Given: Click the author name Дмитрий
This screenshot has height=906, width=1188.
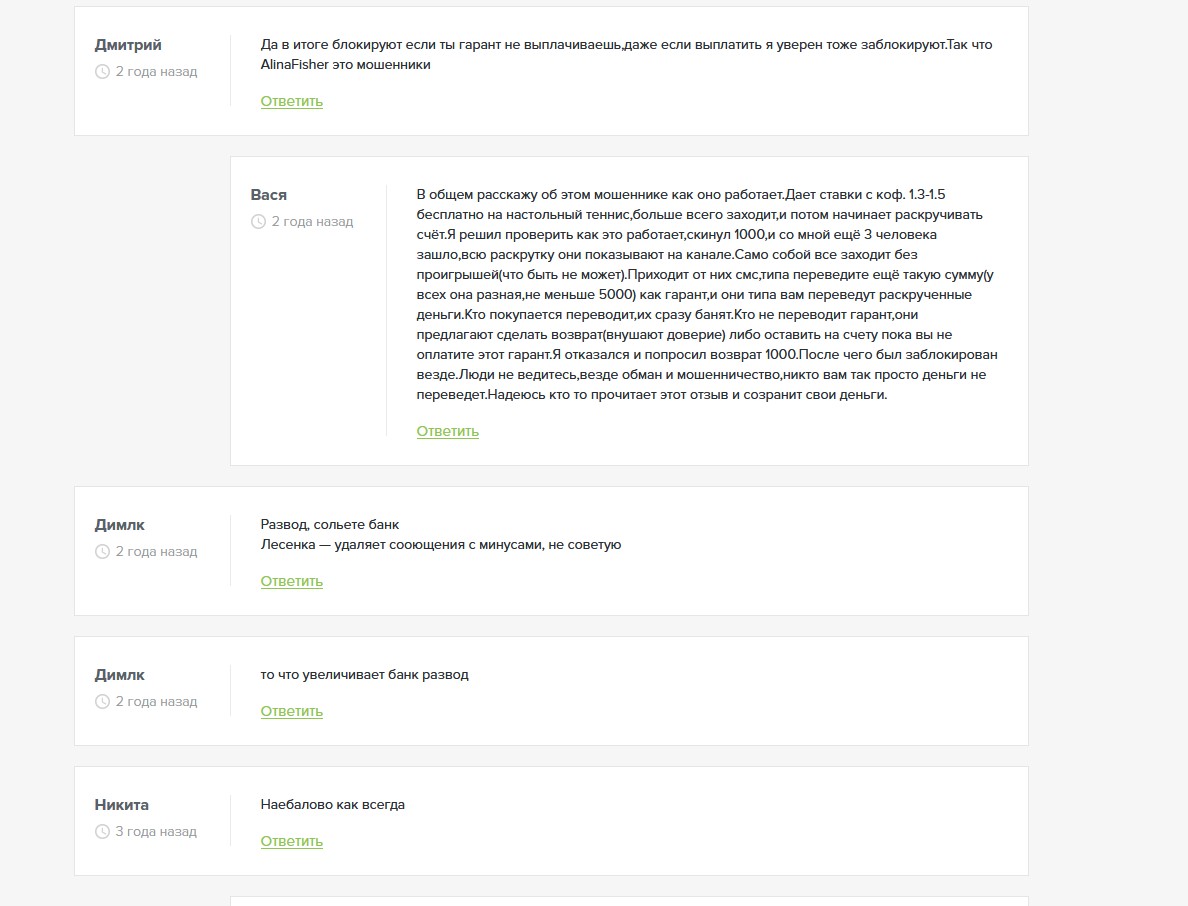Looking at the screenshot, I should 128,45.
